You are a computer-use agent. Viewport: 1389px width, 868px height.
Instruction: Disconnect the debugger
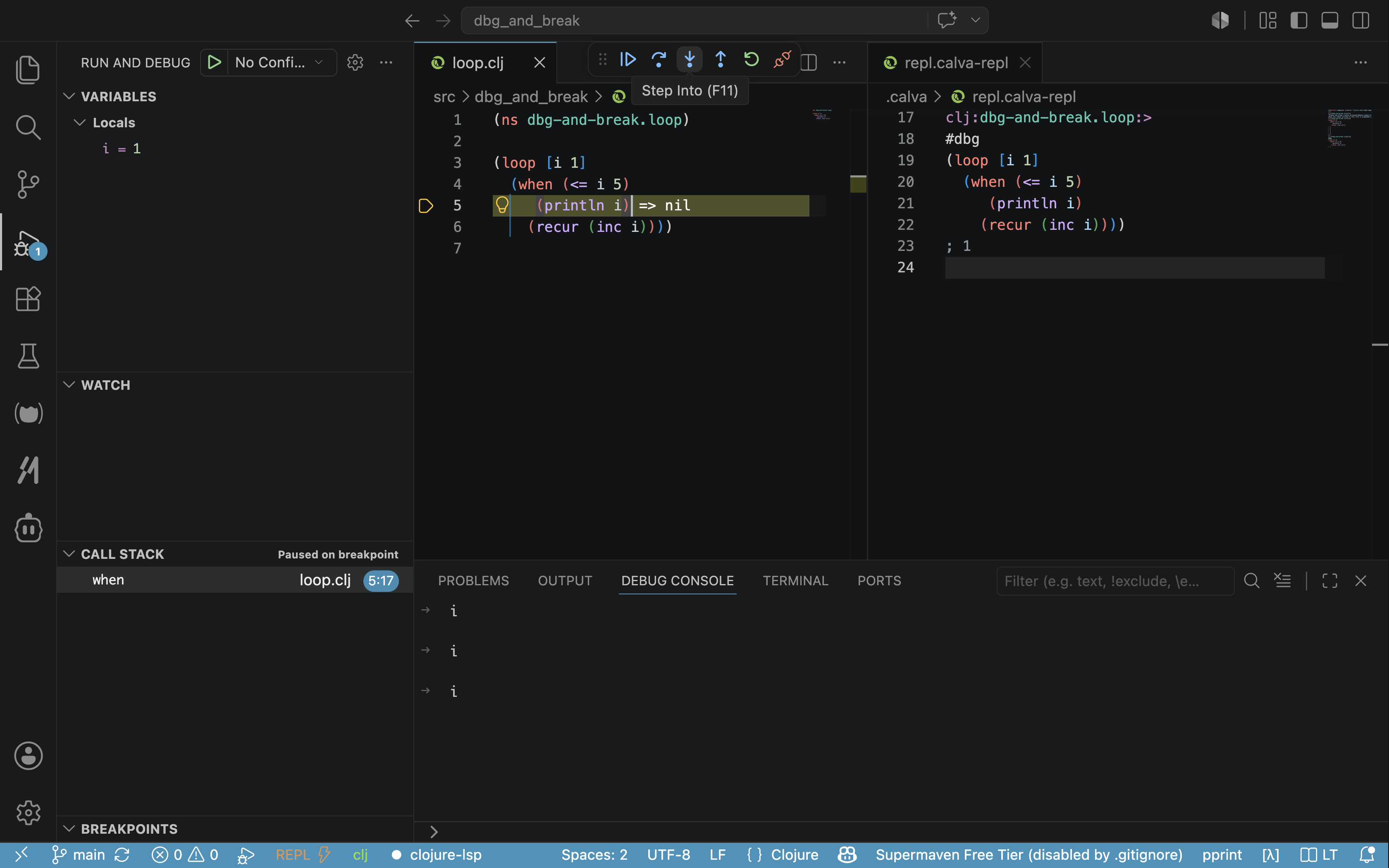(x=782, y=59)
